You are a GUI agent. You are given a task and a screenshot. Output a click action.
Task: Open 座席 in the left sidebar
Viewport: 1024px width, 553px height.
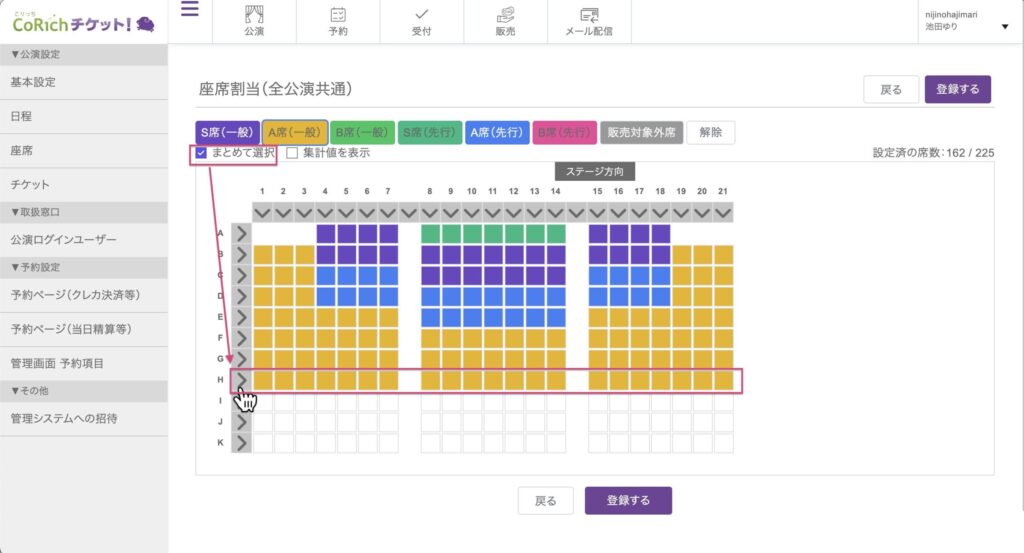(x=22, y=150)
